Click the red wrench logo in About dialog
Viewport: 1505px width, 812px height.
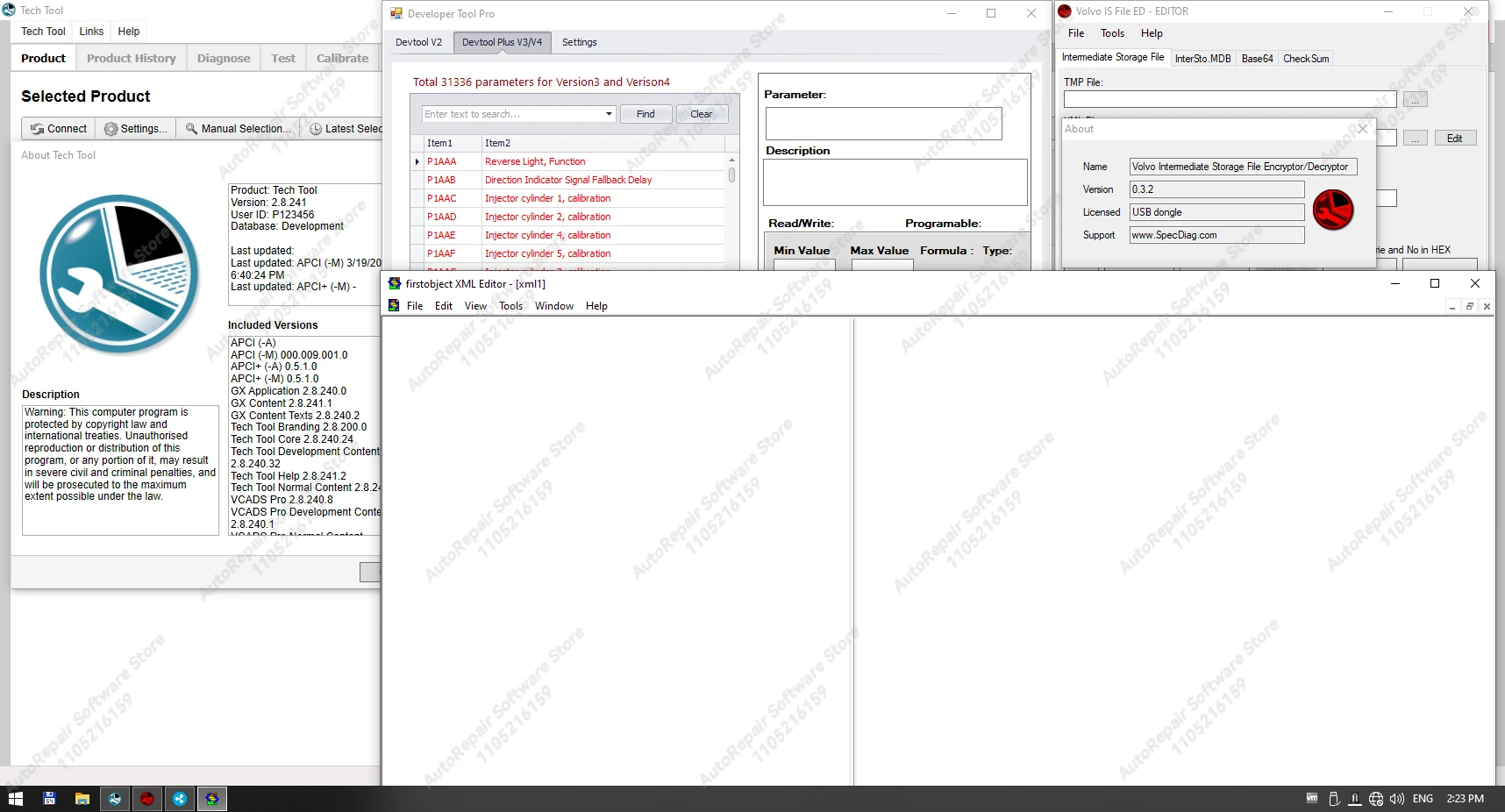(1333, 210)
